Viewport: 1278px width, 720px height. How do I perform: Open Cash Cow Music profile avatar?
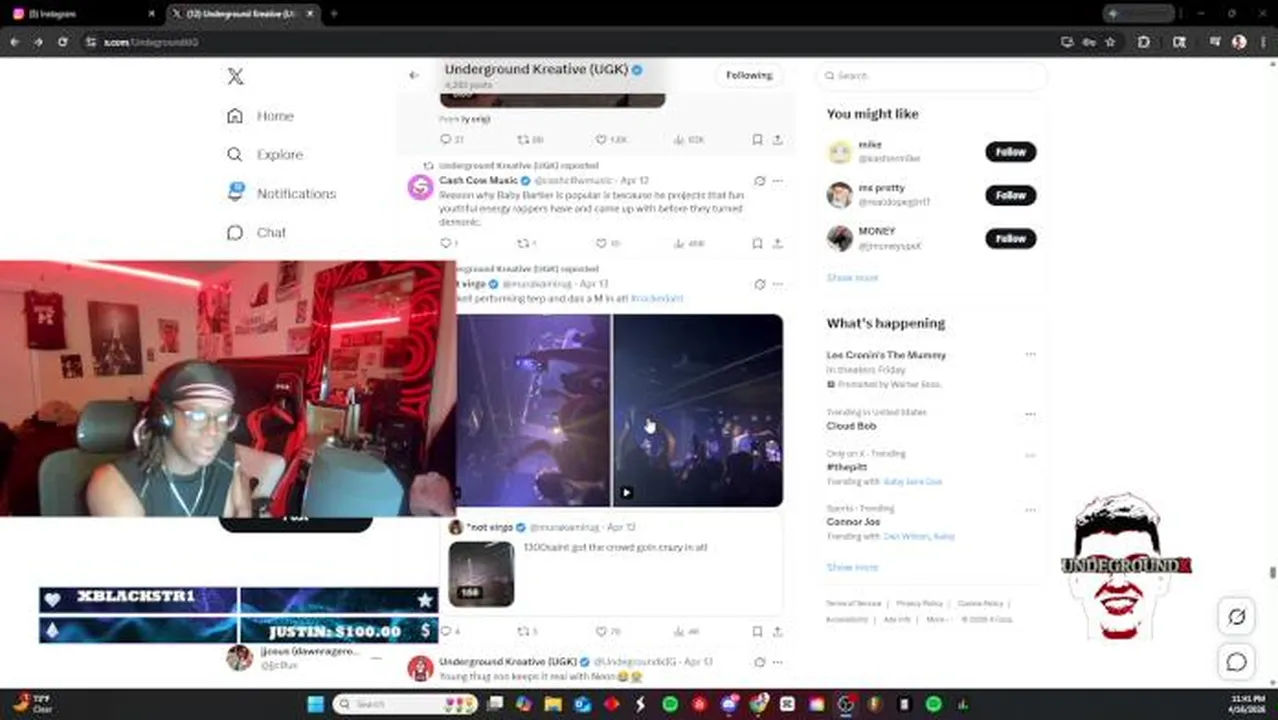click(420, 187)
